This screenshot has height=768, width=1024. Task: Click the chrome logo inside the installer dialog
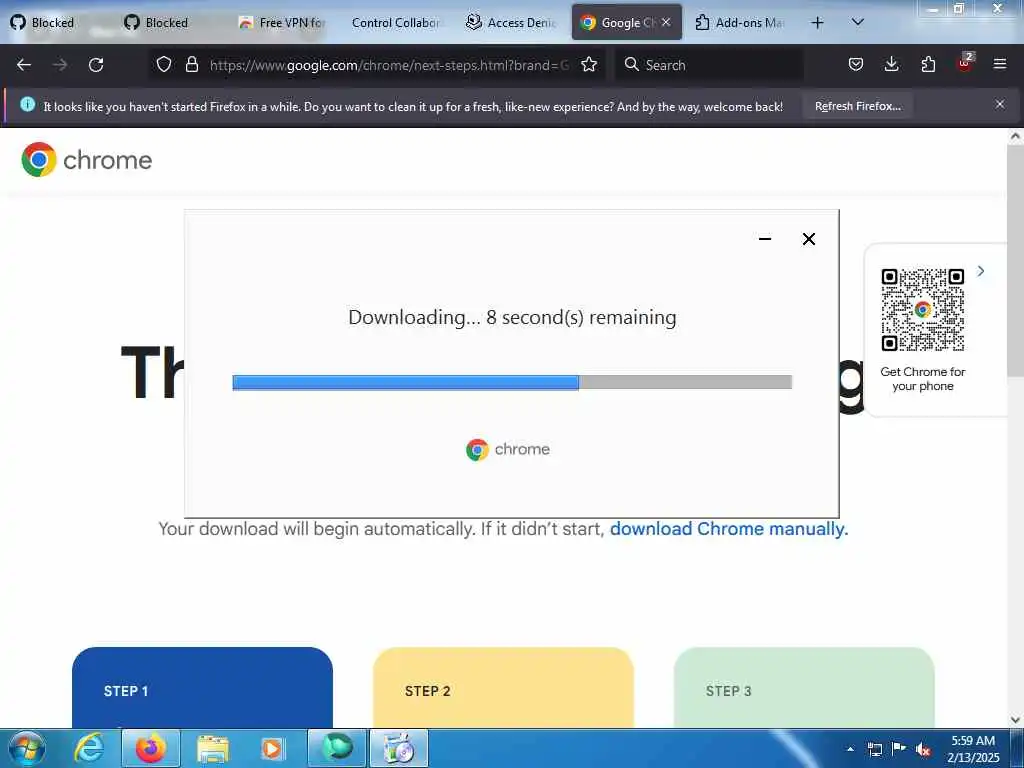coord(508,449)
